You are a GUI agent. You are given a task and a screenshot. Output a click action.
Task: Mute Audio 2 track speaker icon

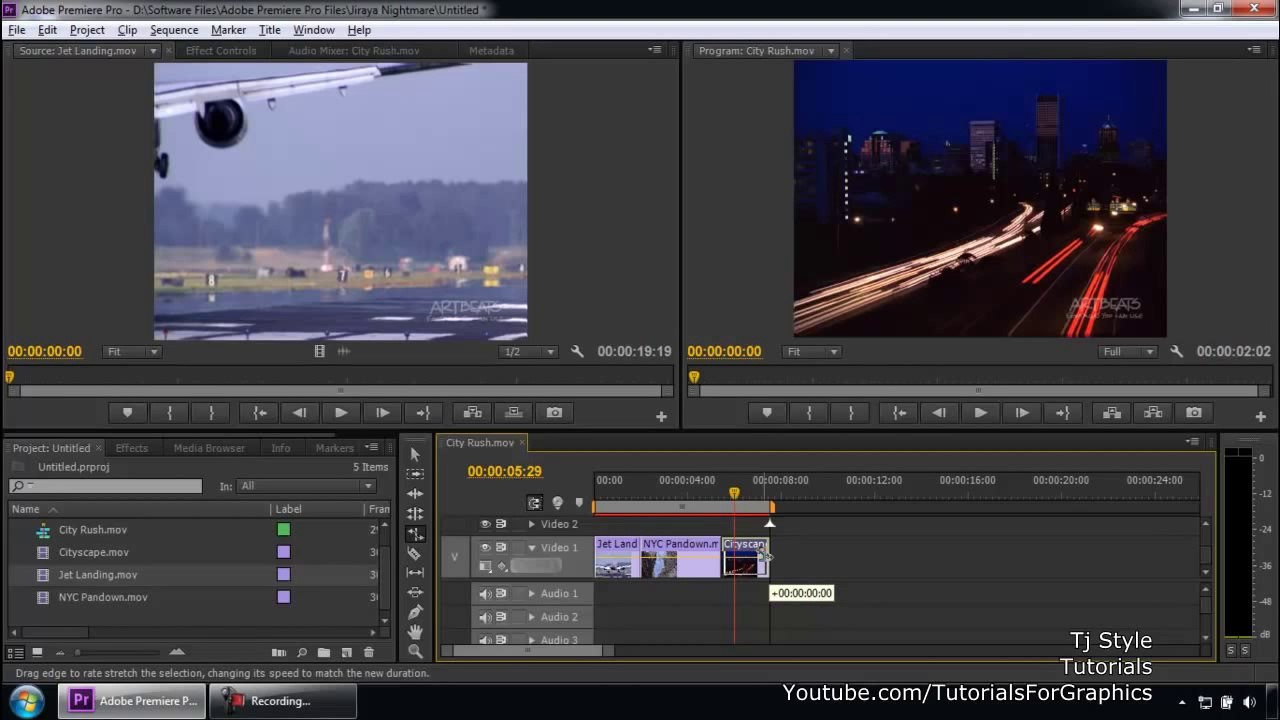[x=485, y=617]
